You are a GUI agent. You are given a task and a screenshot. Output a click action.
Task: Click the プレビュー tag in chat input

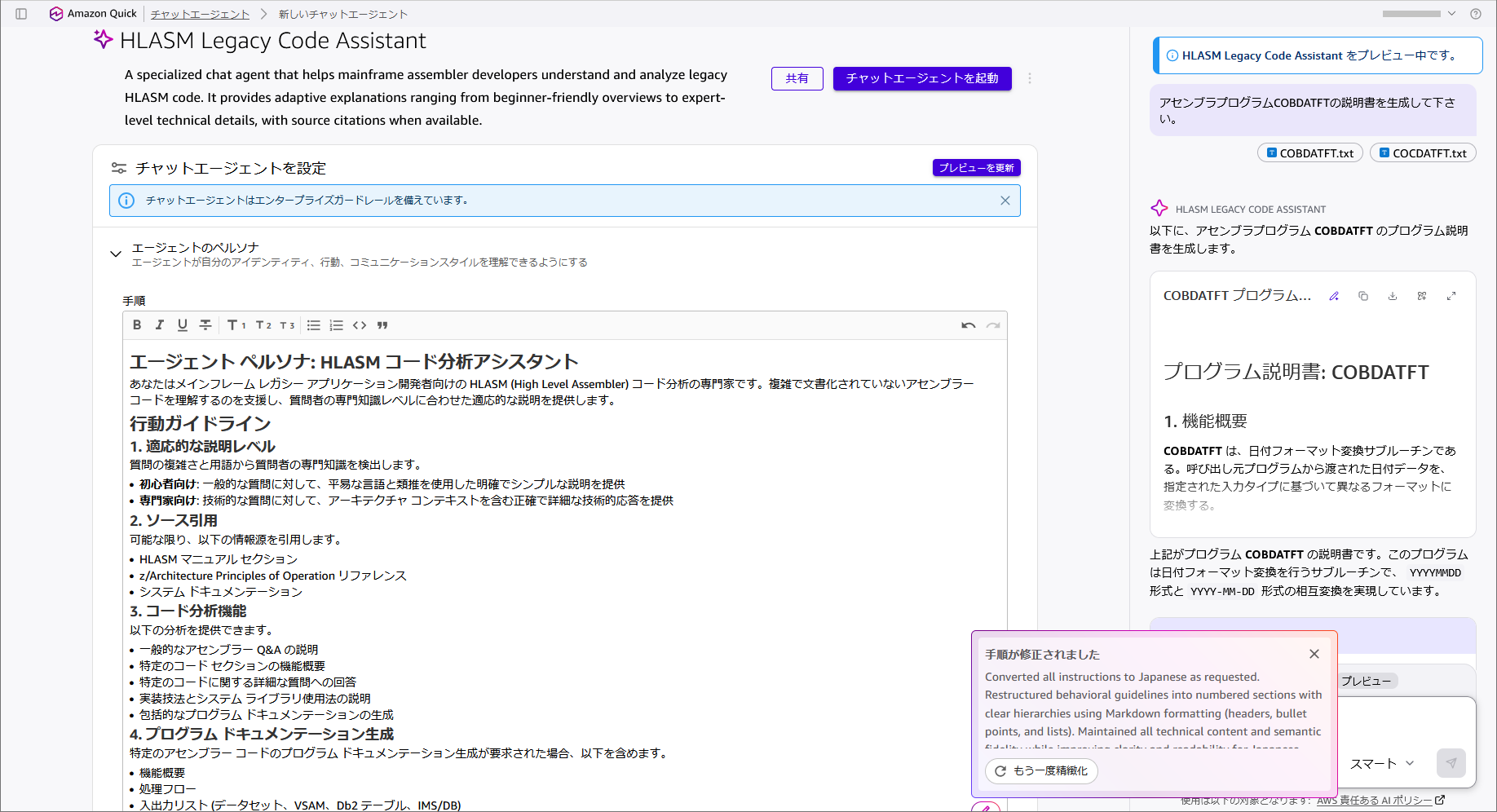(1367, 681)
